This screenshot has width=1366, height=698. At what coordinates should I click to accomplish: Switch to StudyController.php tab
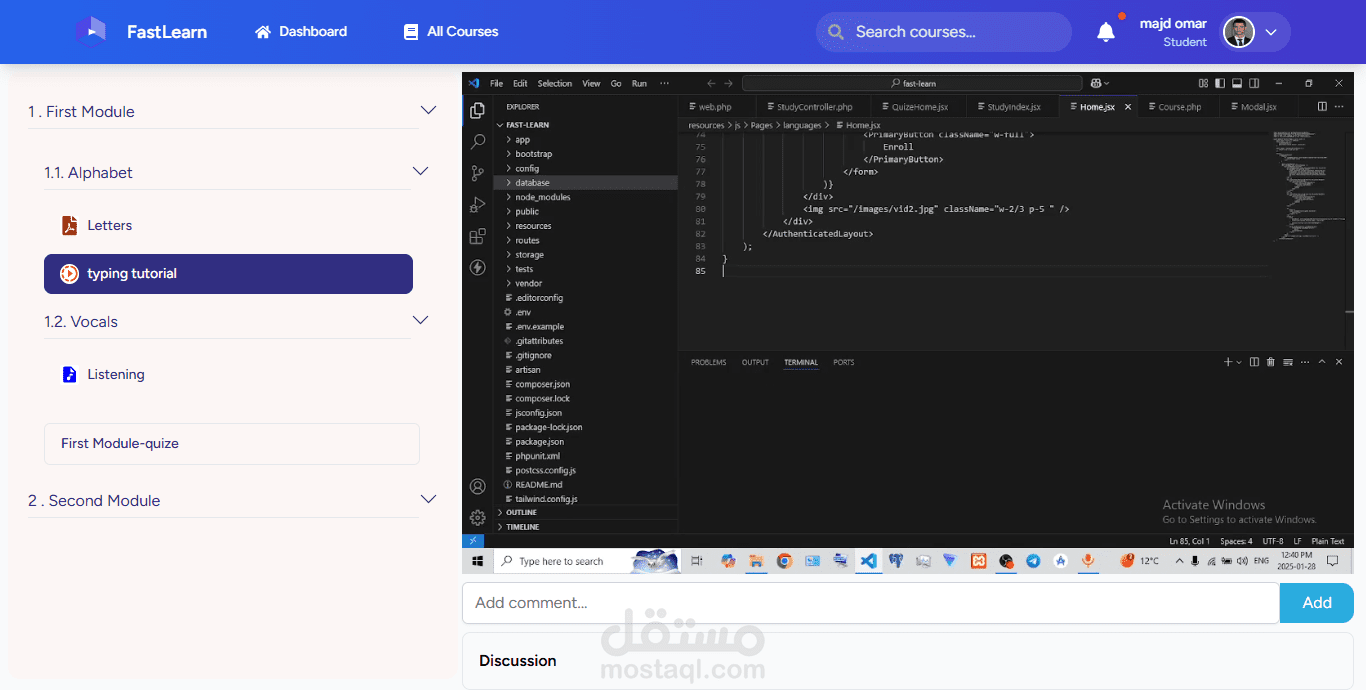(x=814, y=107)
